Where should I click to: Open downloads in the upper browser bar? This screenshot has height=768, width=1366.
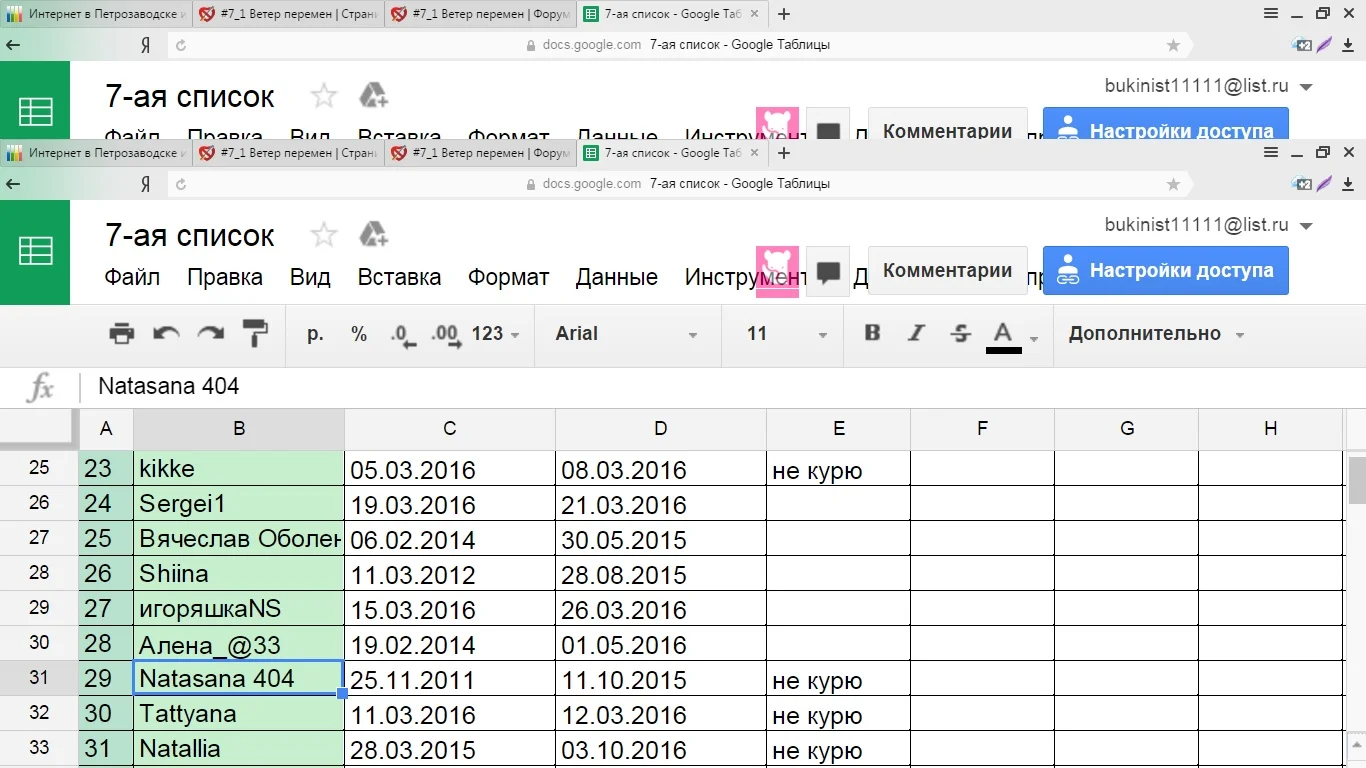tap(1348, 45)
